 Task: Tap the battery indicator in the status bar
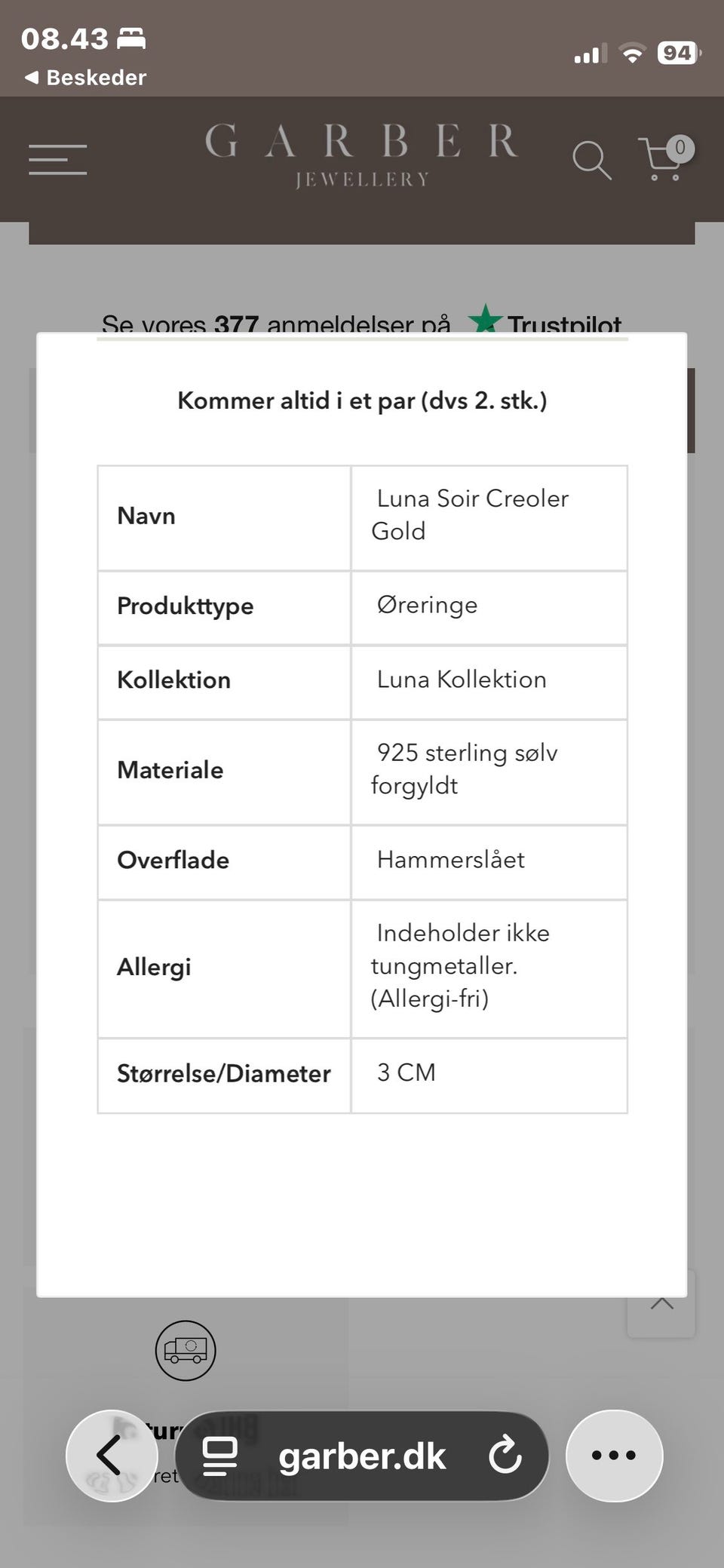click(679, 53)
